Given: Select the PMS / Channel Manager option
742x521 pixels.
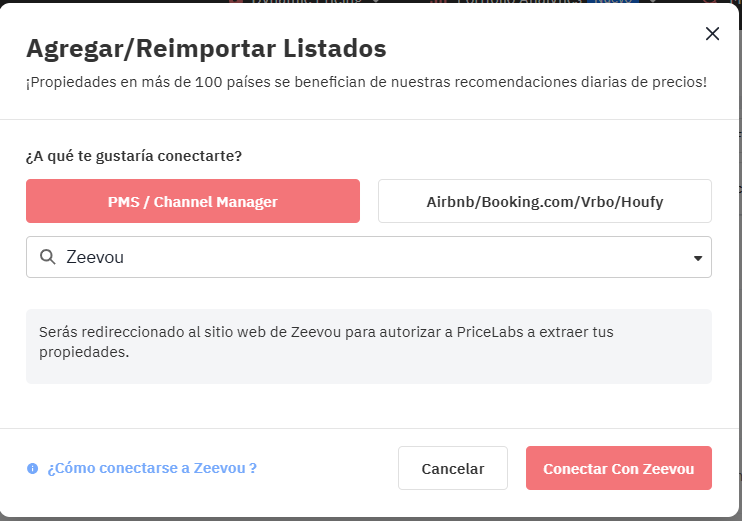Looking at the screenshot, I should point(192,201).
